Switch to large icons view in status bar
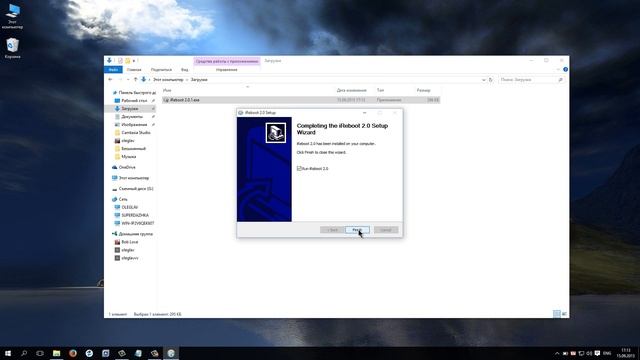 coord(564,314)
